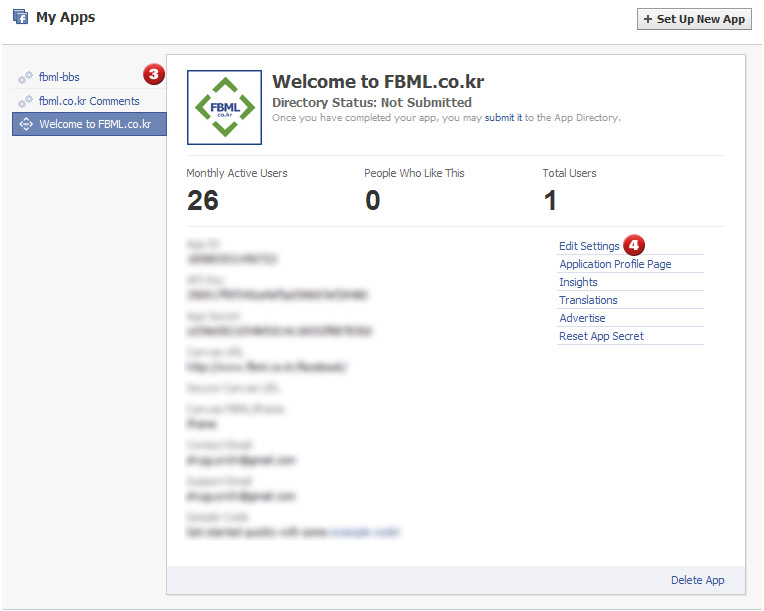
Task: Click the Directory Status: Not Submitted text
Action: [371, 102]
